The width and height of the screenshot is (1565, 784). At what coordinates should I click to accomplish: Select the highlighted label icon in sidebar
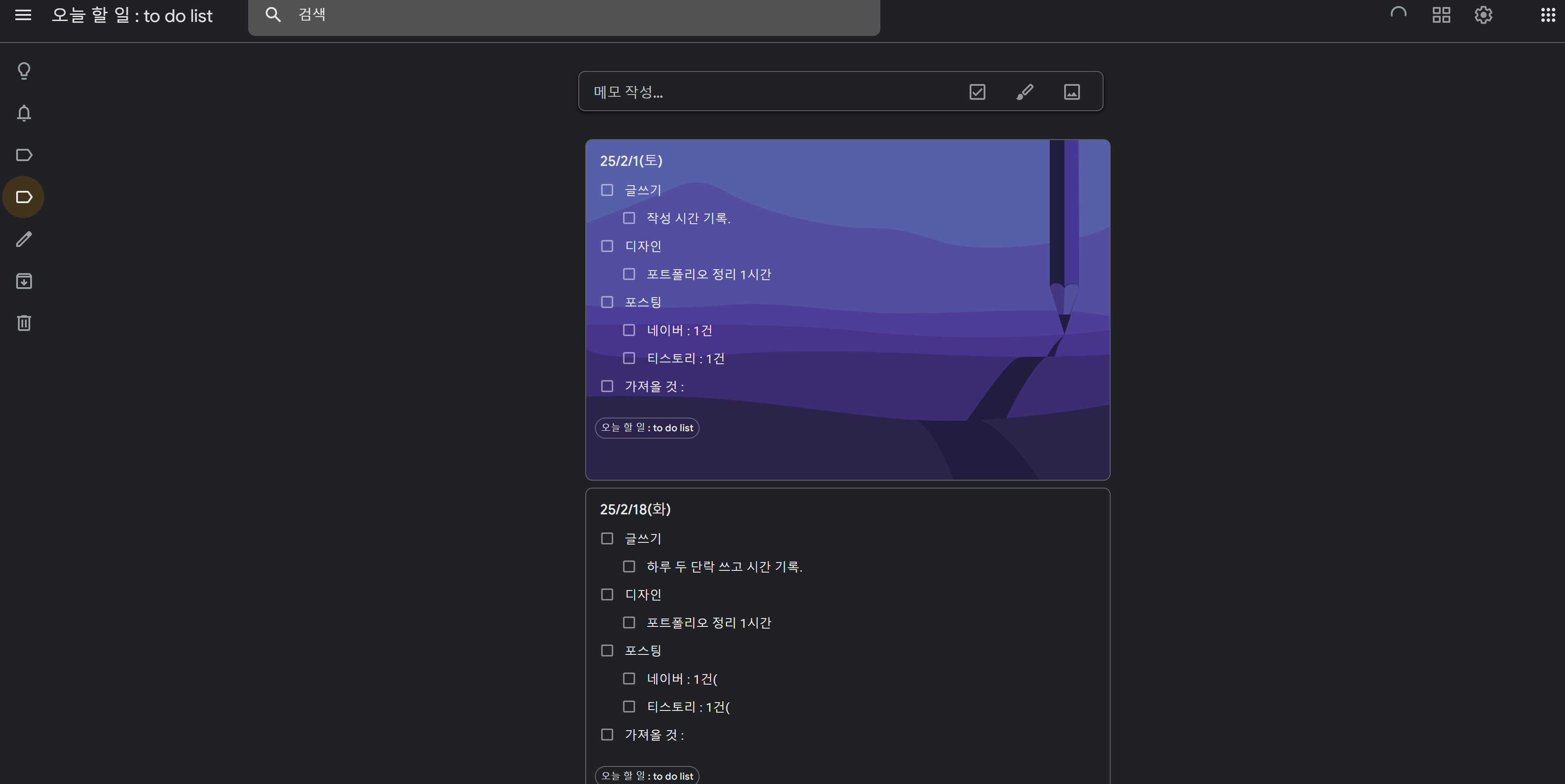(24, 196)
